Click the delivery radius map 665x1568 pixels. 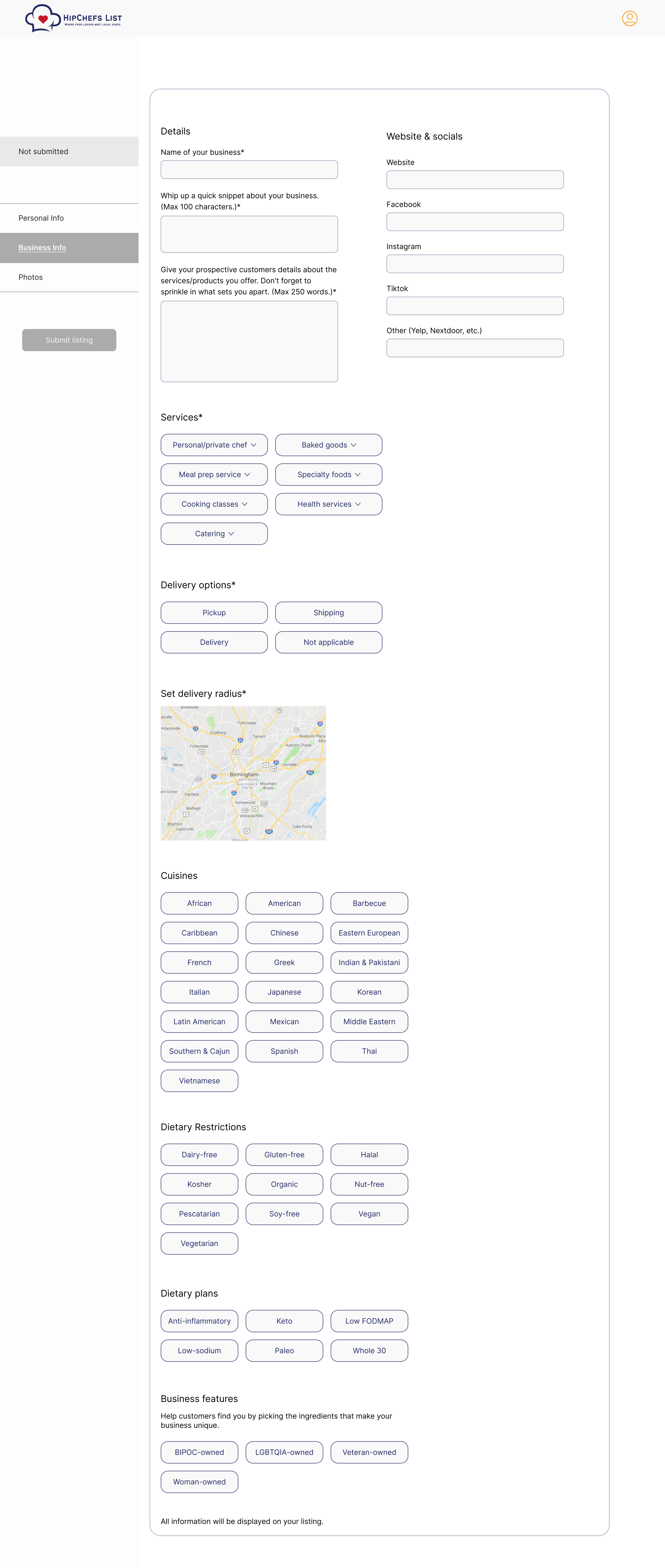click(x=243, y=773)
